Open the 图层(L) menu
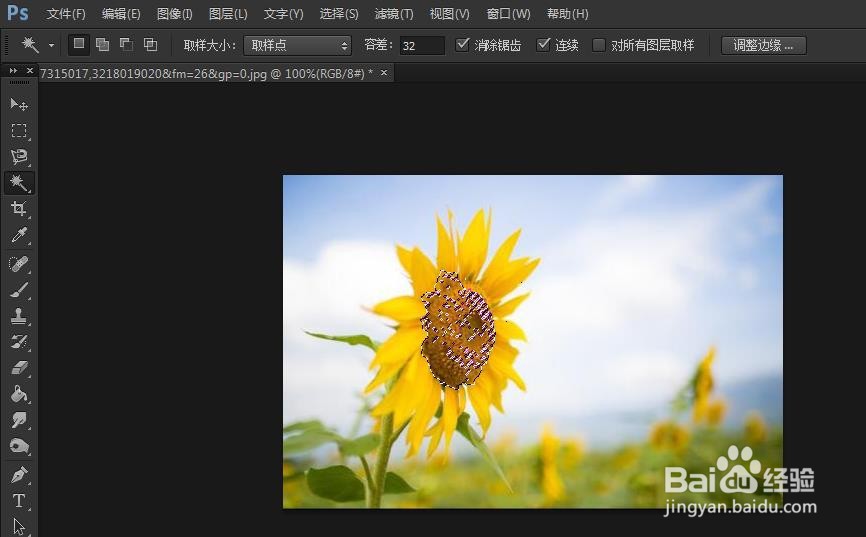Image resolution: width=866 pixels, height=537 pixels. pos(228,13)
